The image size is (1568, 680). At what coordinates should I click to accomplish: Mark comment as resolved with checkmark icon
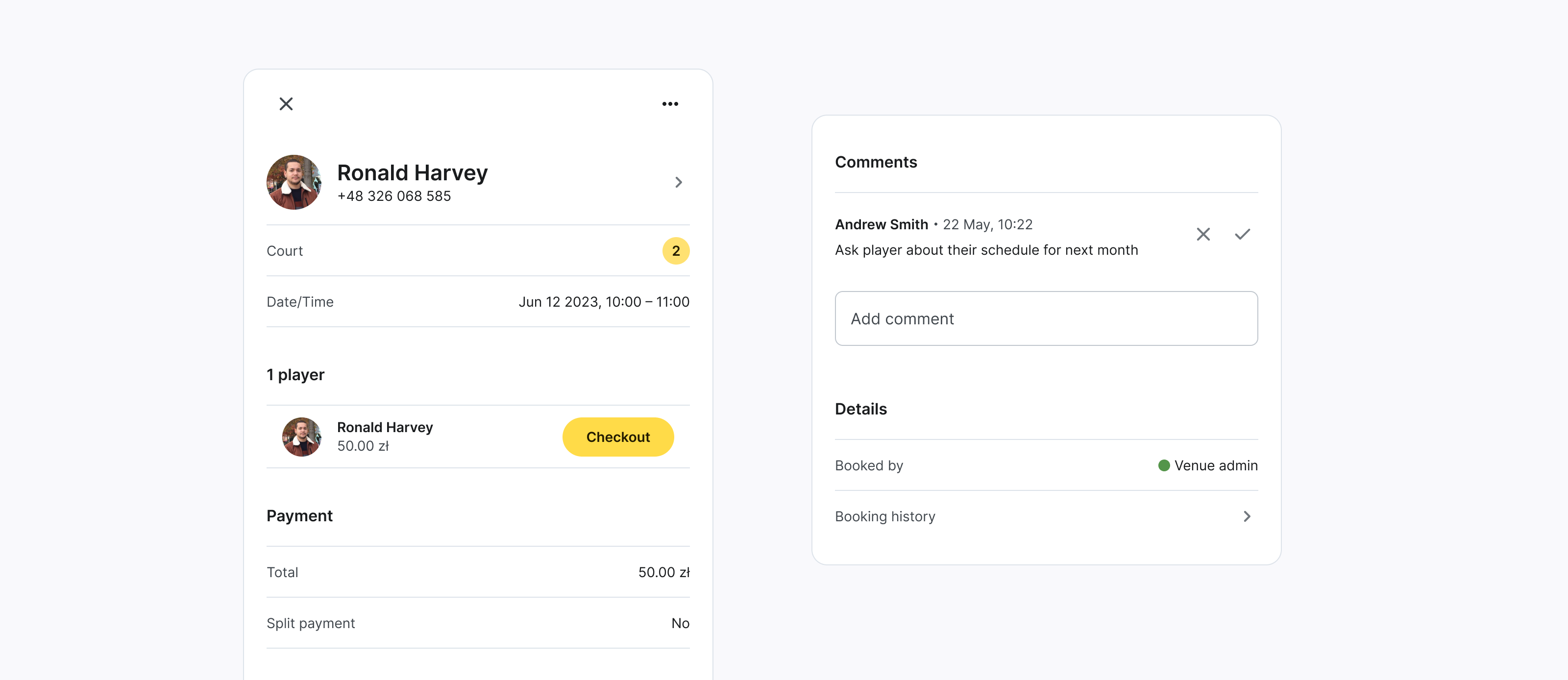pyautogui.click(x=1242, y=234)
